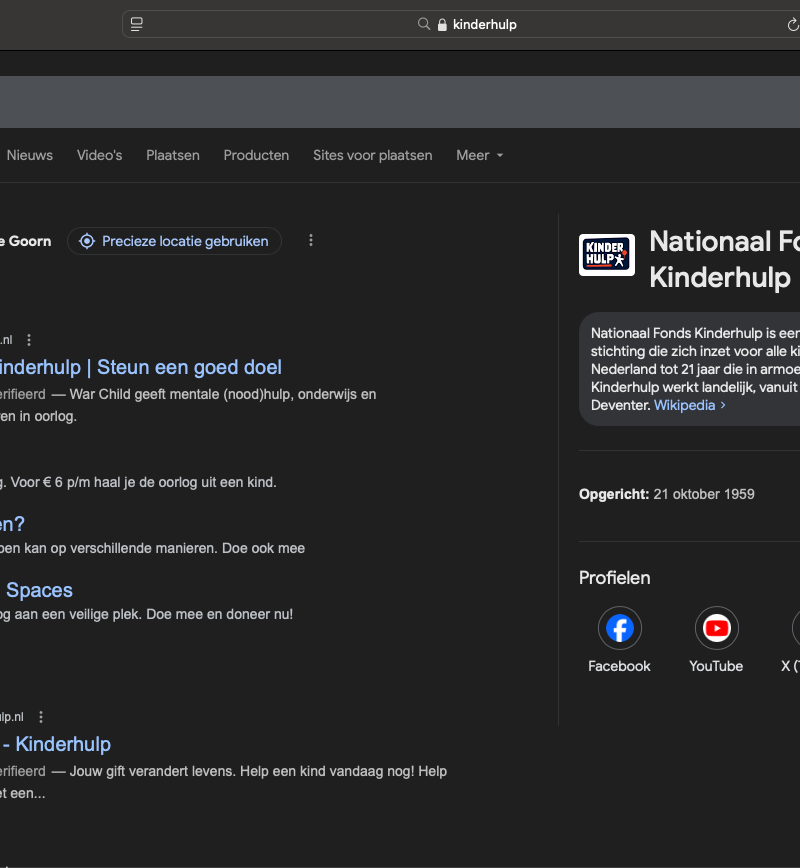Switch to the Video's tab
The width and height of the screenshot is (800, 868).
pyautogui.click(x=99, y=155)
